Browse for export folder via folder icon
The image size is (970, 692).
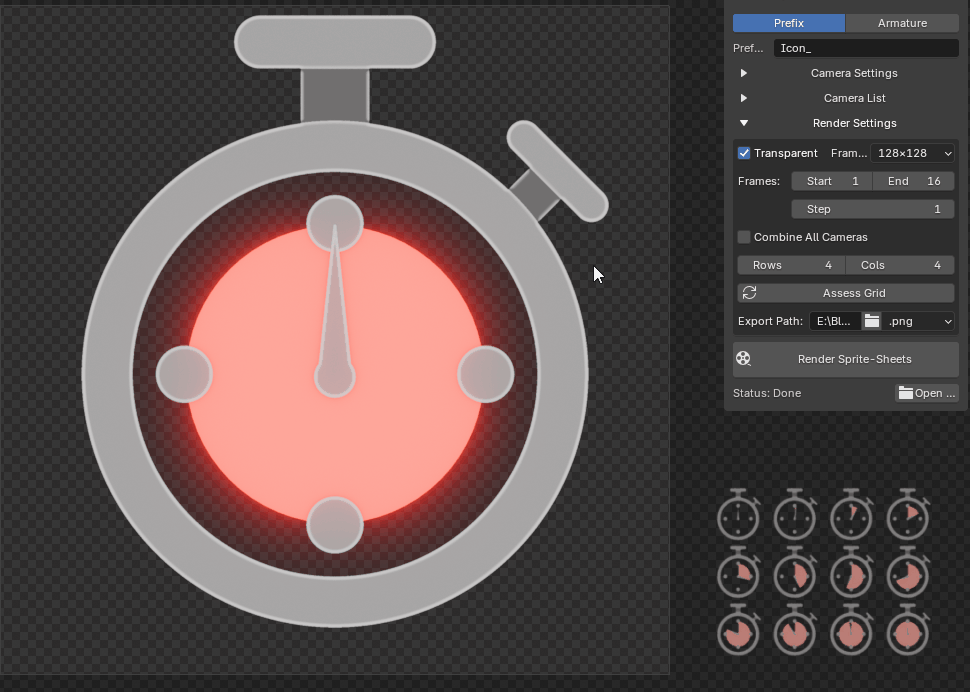pos(872,321)
